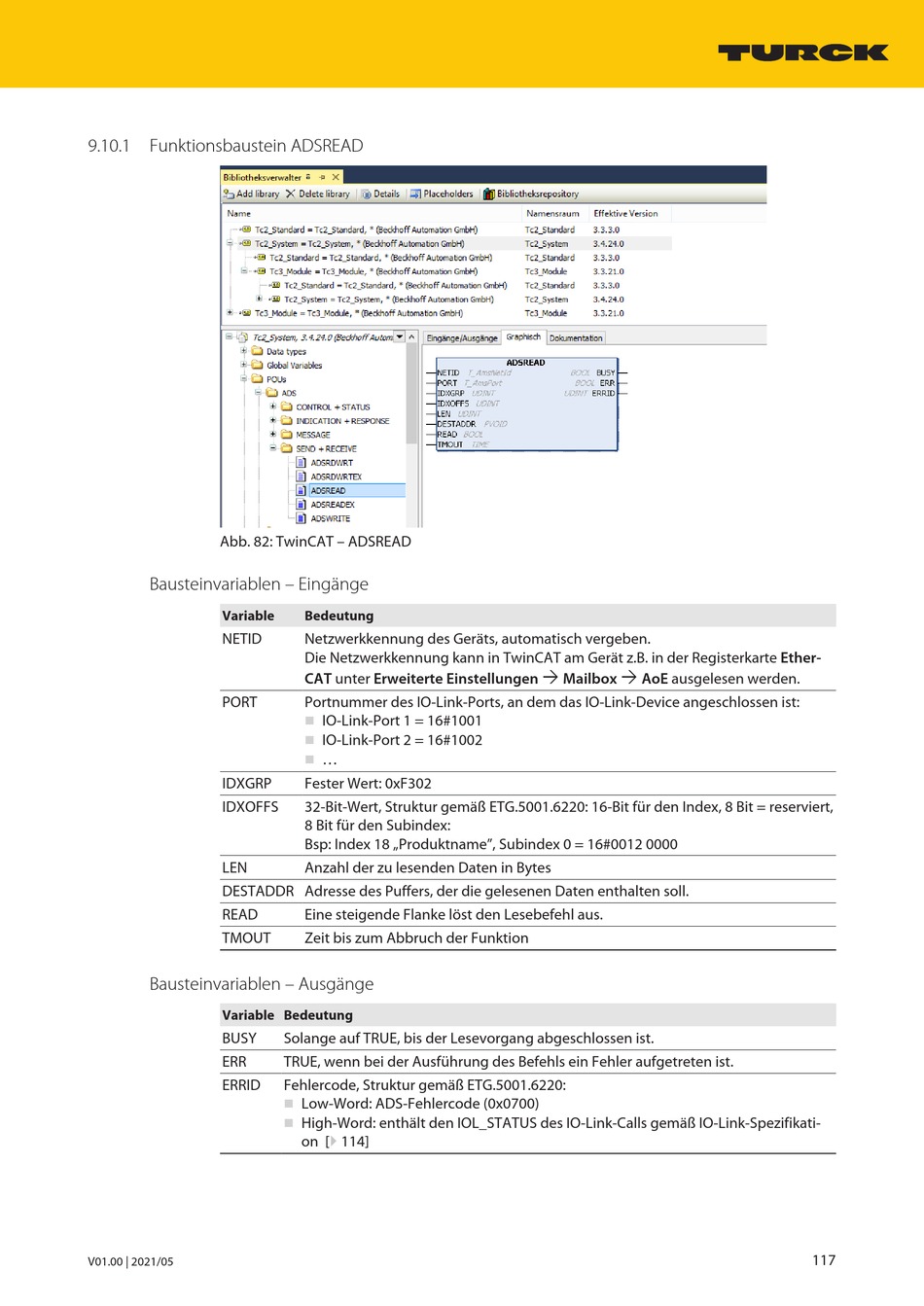Image resolution: width=924 pixels, height=1306 pixels.
Task: Follow the page 114 cross-reference link
Action: point(347,1142)
